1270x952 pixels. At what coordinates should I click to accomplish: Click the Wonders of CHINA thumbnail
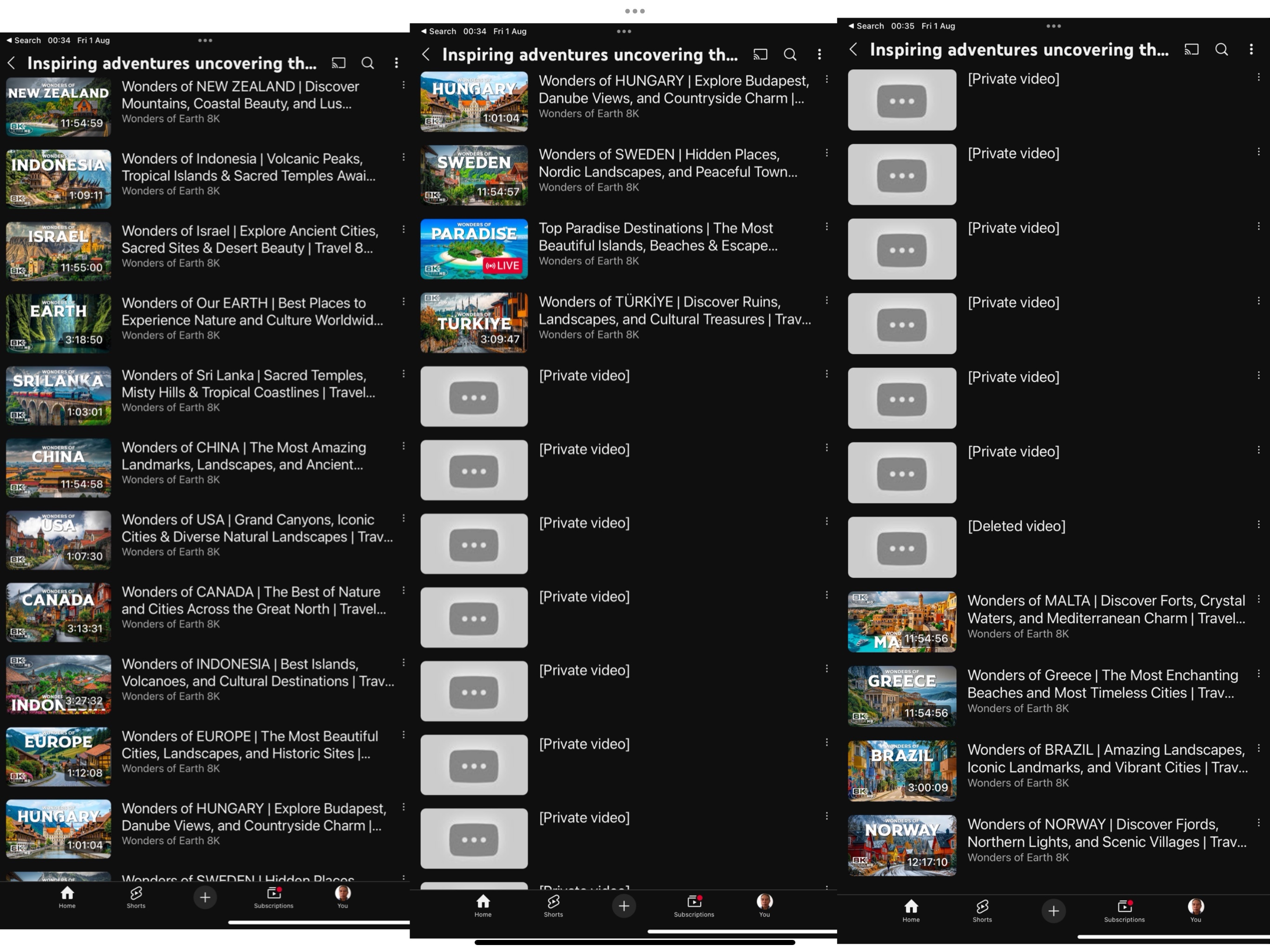[x=59, y=468]
